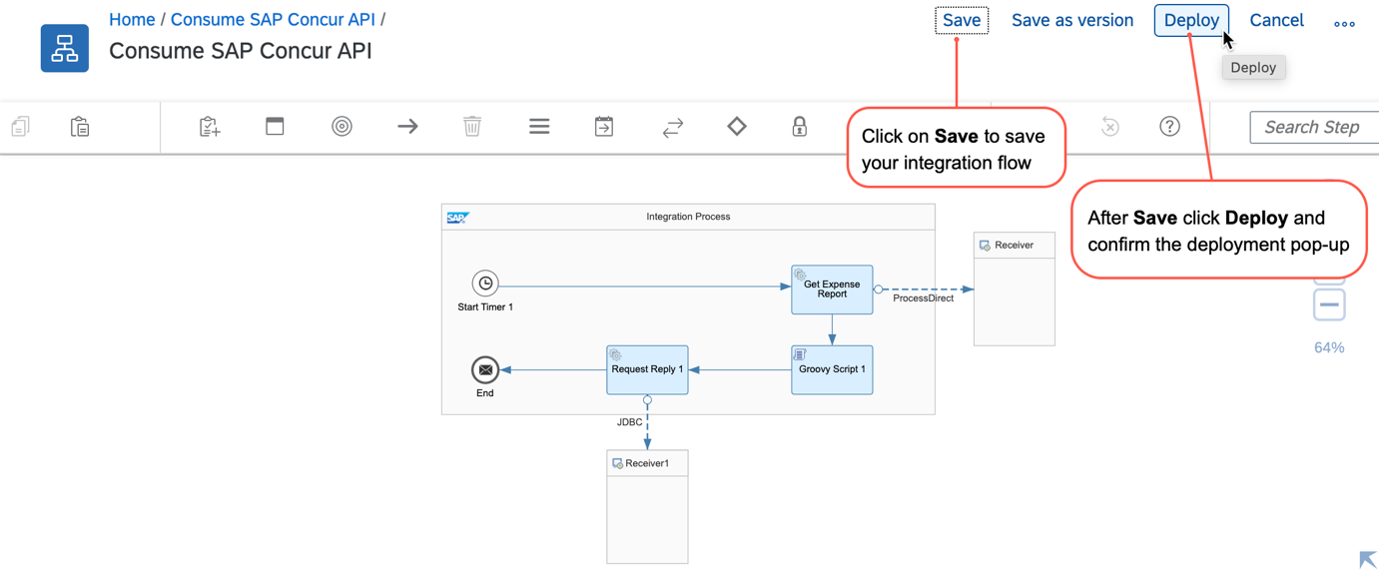Click Save as version
The width and height of the screenshot is (1384, 574).
point(1072,20)
